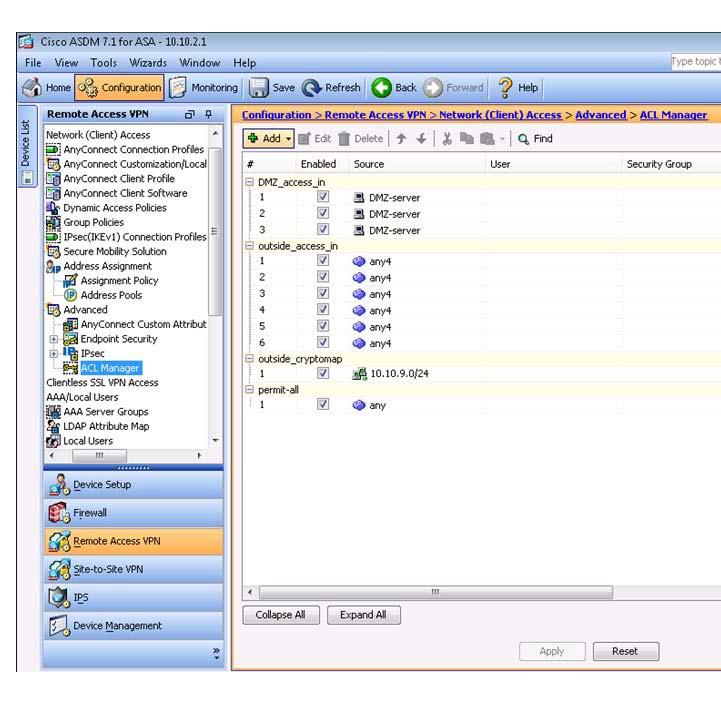721x720 pixels.
Task: Open Help from the toolbar
Action: (x=506, y=88)
